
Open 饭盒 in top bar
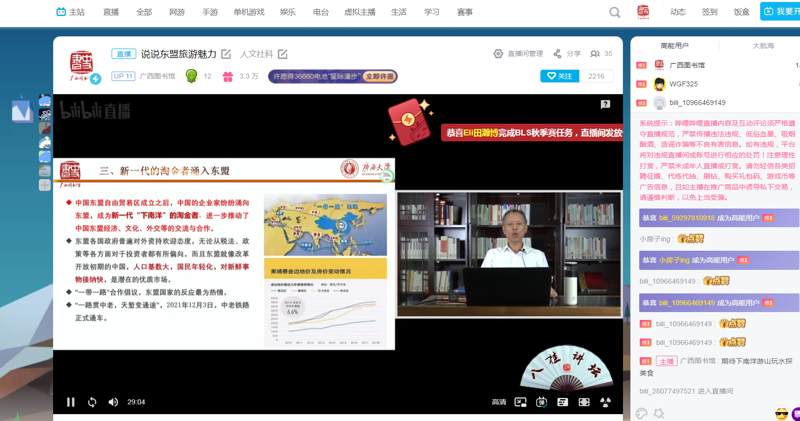[742, 12]
